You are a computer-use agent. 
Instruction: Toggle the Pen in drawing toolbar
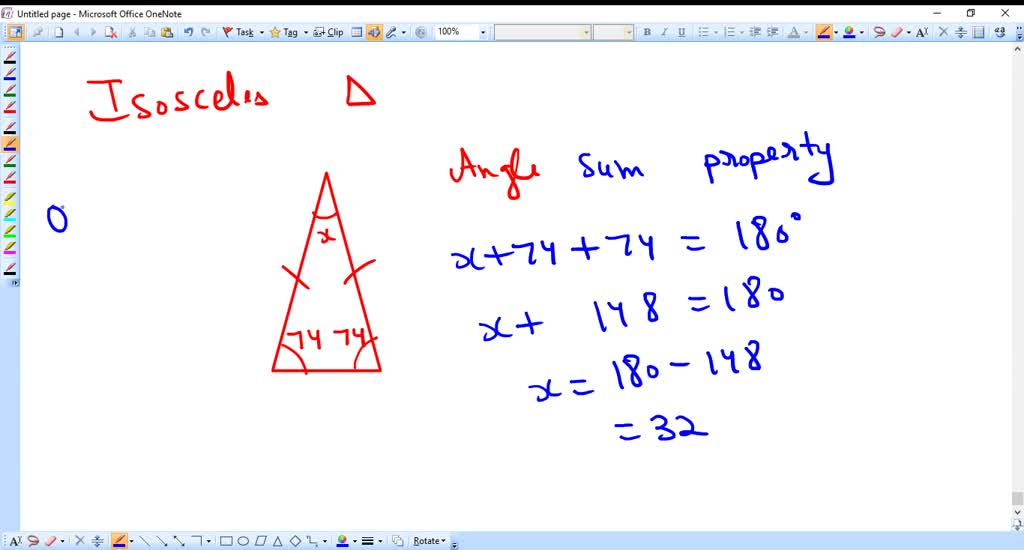click(119, 541)
